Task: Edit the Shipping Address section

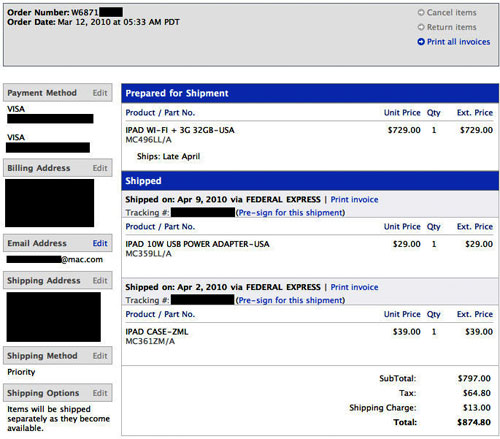Action: (100, 281)
